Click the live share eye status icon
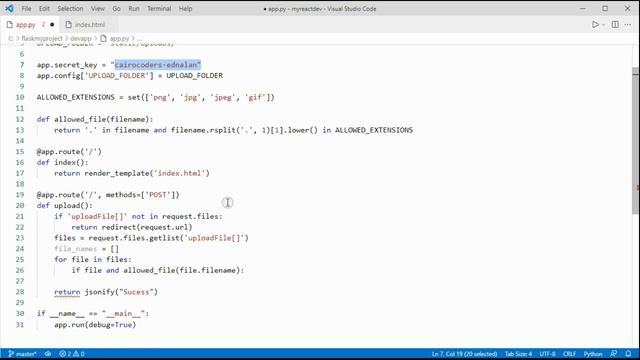This screenshot has width=640, height=360. (x=48, y=354)
